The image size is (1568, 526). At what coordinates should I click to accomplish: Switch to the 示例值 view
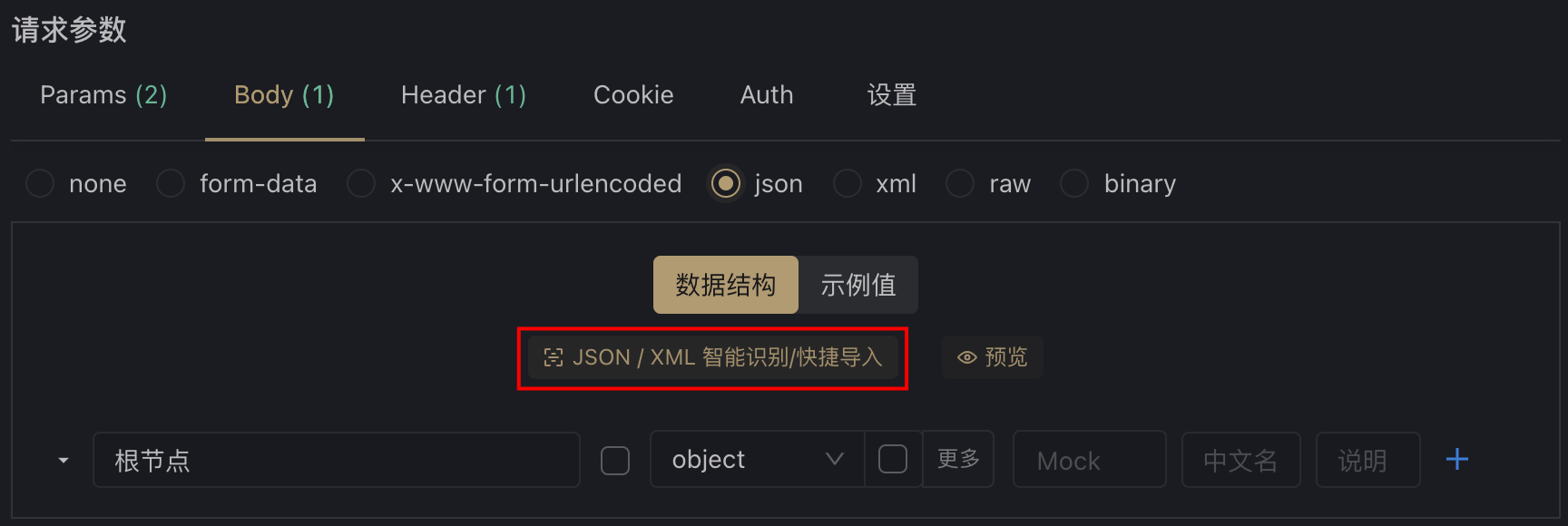(858, 285)
